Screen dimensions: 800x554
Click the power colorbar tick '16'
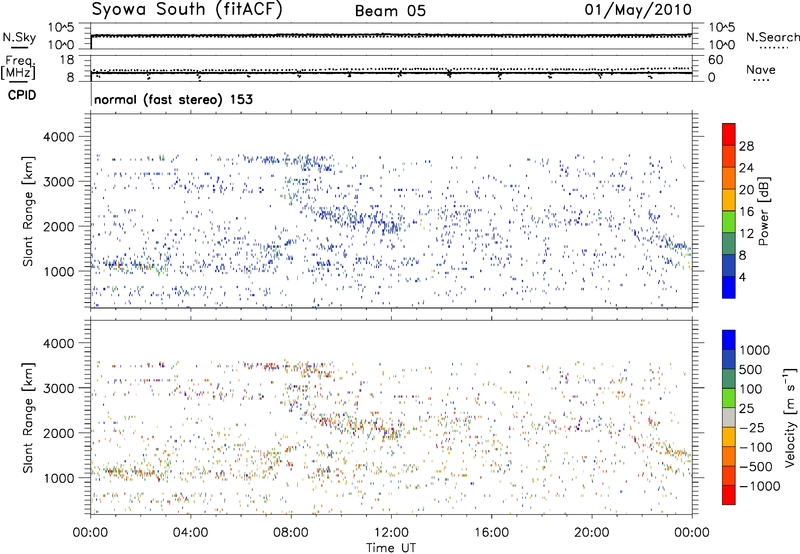746,212
